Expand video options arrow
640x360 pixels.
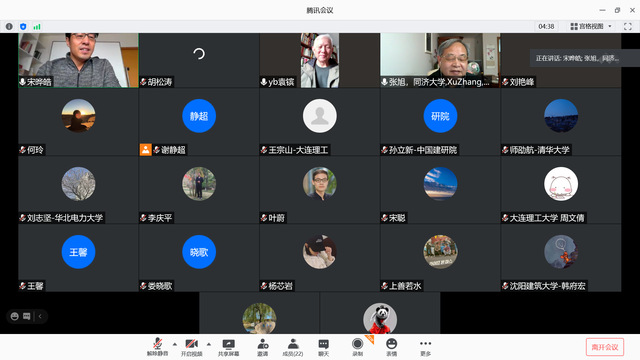[209, 344]
